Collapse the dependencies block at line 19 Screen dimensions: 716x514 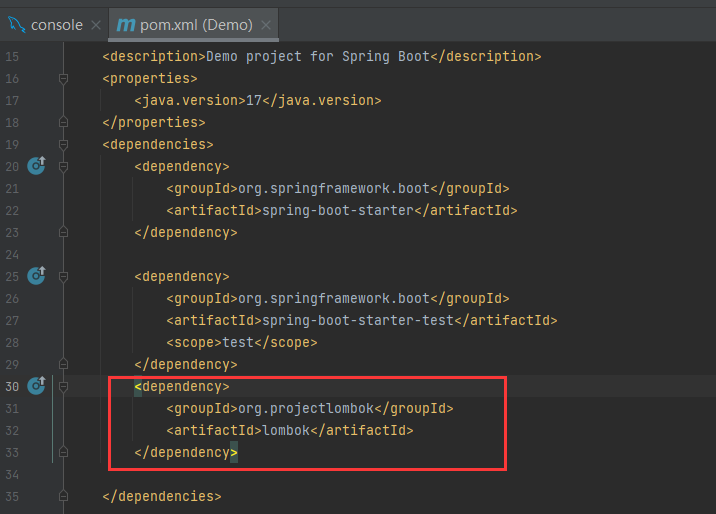pyautogui.click(x=63, y=144)
